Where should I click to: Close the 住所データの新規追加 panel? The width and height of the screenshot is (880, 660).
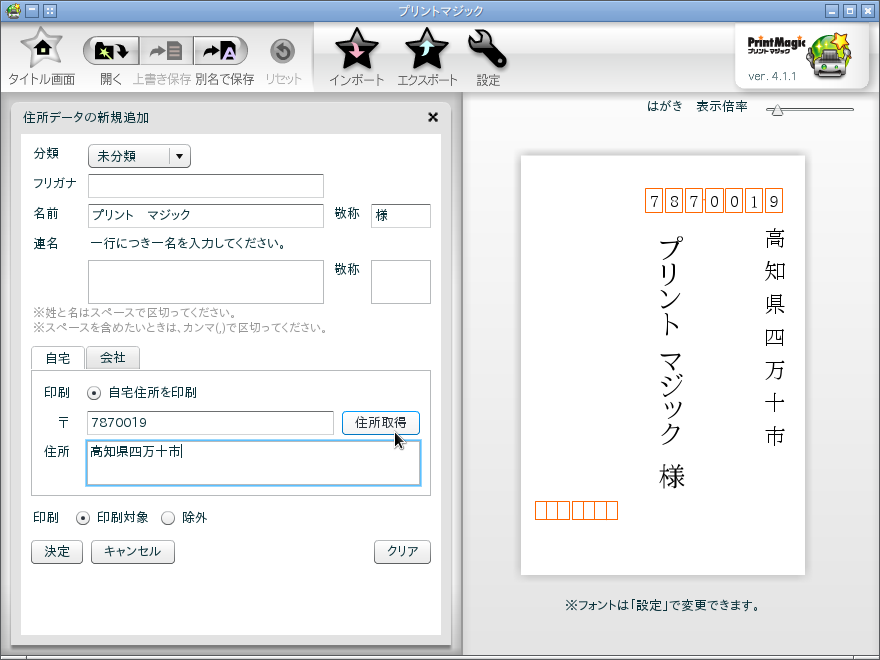click(x=433, y=117)
